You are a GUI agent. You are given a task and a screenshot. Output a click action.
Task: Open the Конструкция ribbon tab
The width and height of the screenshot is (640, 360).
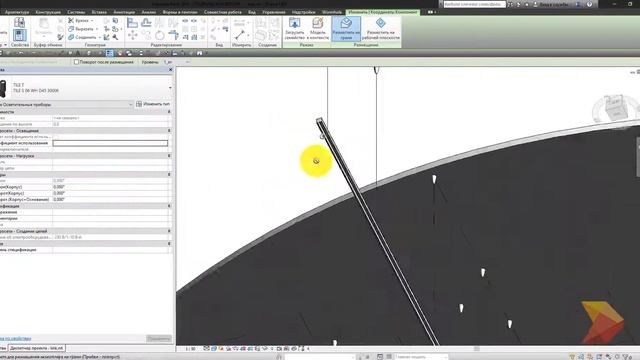[x=48, y=12]
